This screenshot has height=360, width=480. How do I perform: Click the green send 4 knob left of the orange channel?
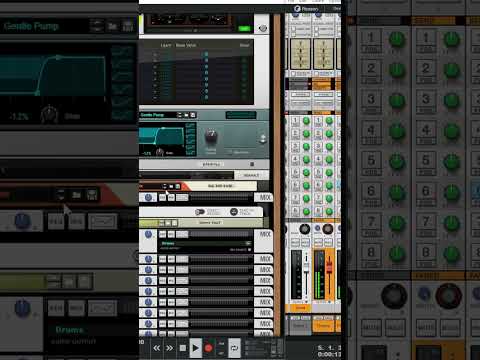pyautogui.click(x=306, y=160)
